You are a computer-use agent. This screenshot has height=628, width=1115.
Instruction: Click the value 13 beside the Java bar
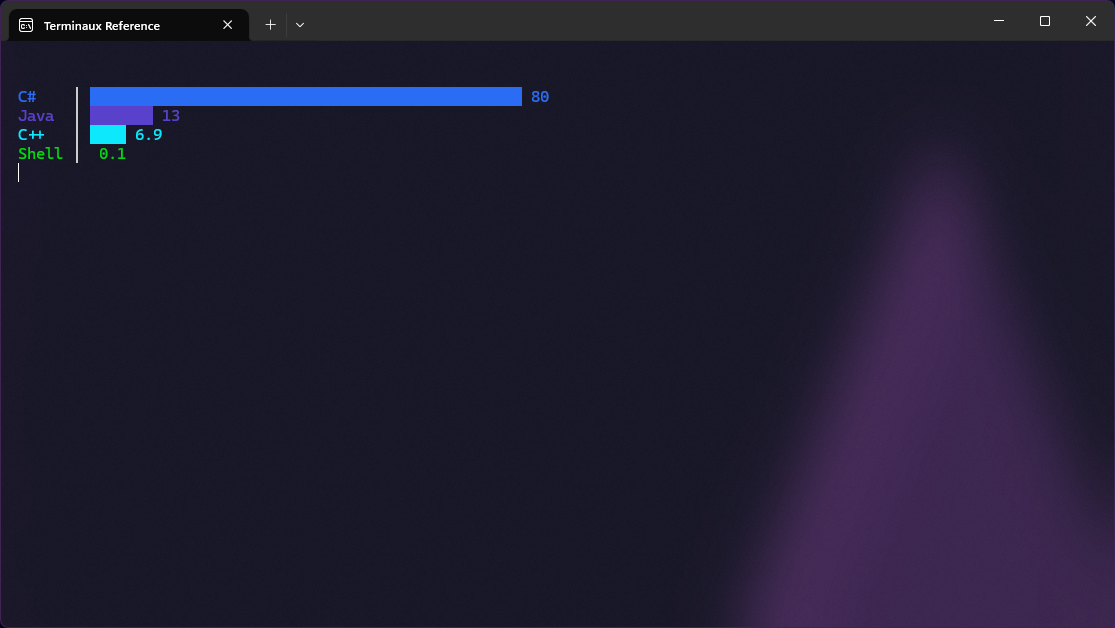click(x=171, y=116)
